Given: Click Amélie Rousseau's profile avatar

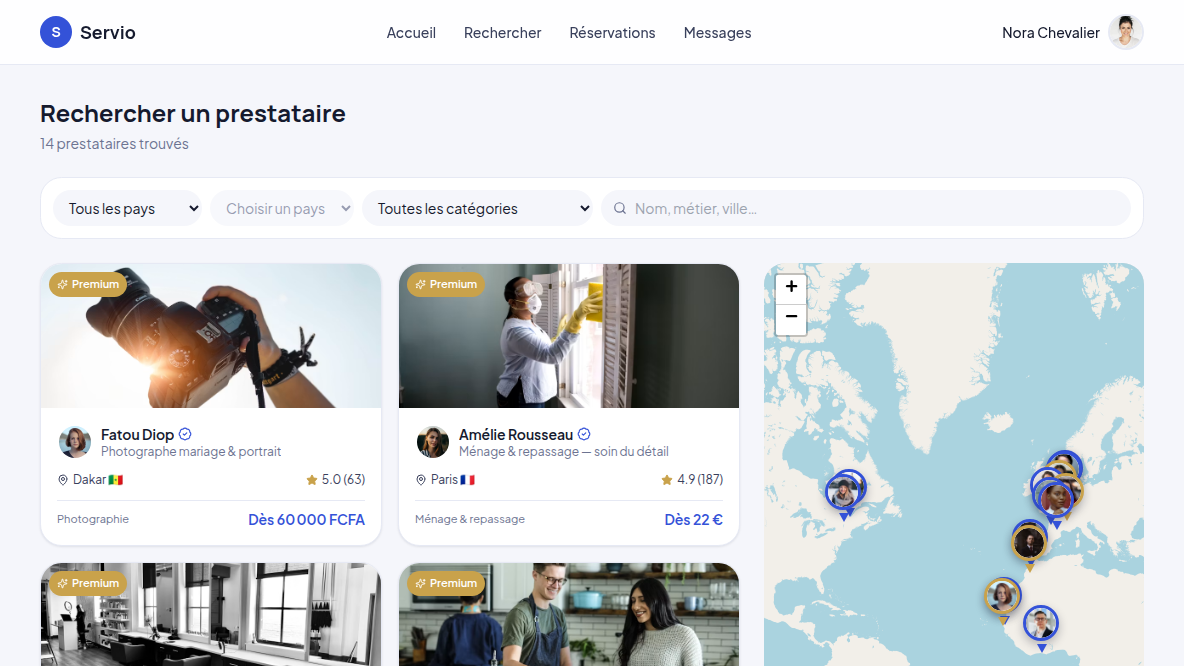Looking at the screenshot, I should (x=433, y=442).
